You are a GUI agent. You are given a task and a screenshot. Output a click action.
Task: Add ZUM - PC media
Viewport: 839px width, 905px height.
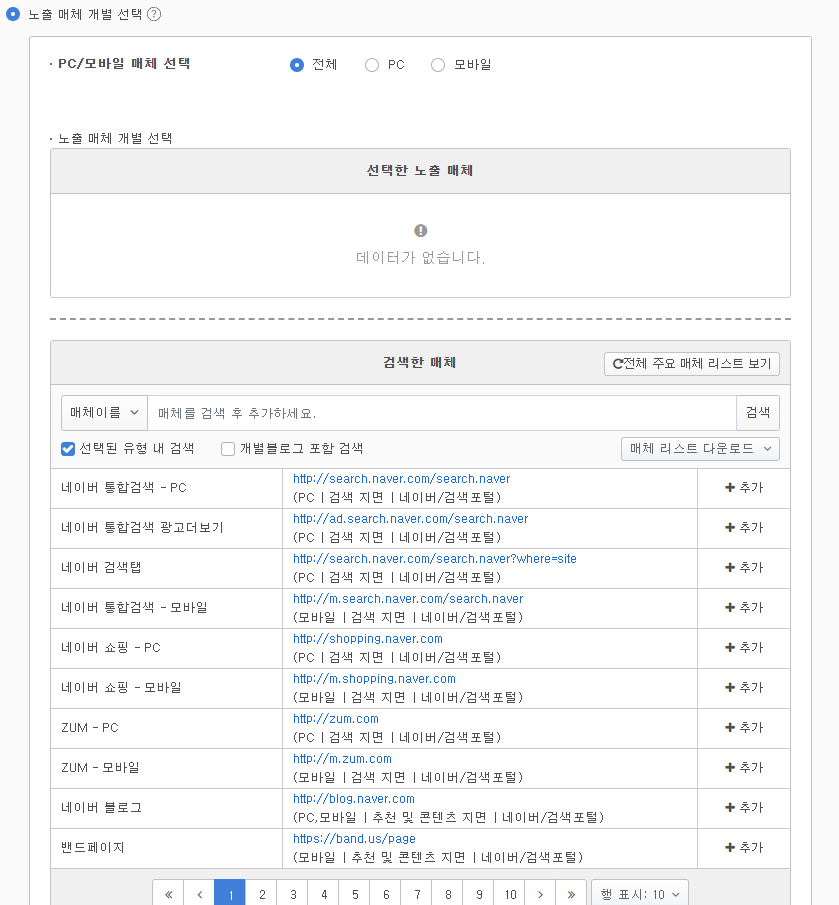pyautogui.click(x=744, y=727)
